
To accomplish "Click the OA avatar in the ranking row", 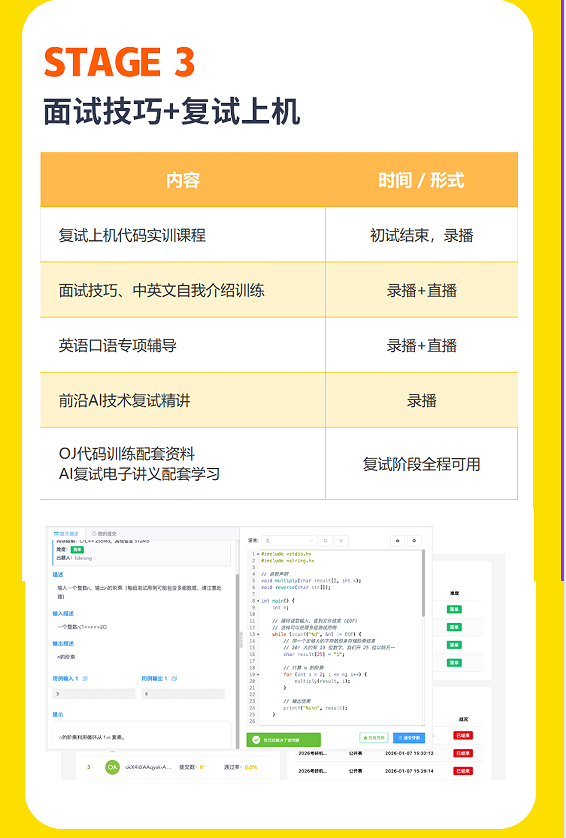I will (112, 767).
